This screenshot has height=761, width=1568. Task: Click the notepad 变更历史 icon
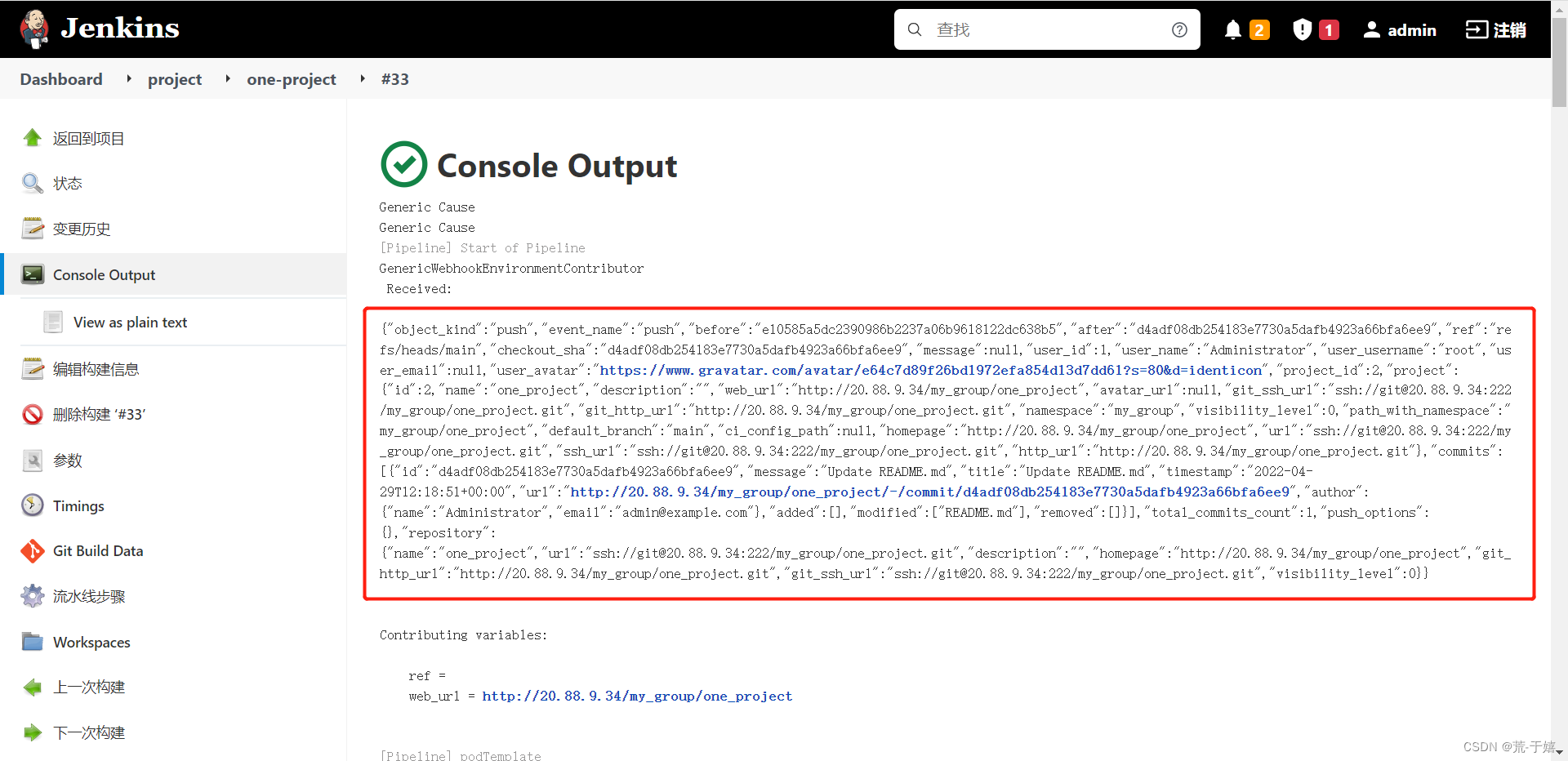coord(33,229)
